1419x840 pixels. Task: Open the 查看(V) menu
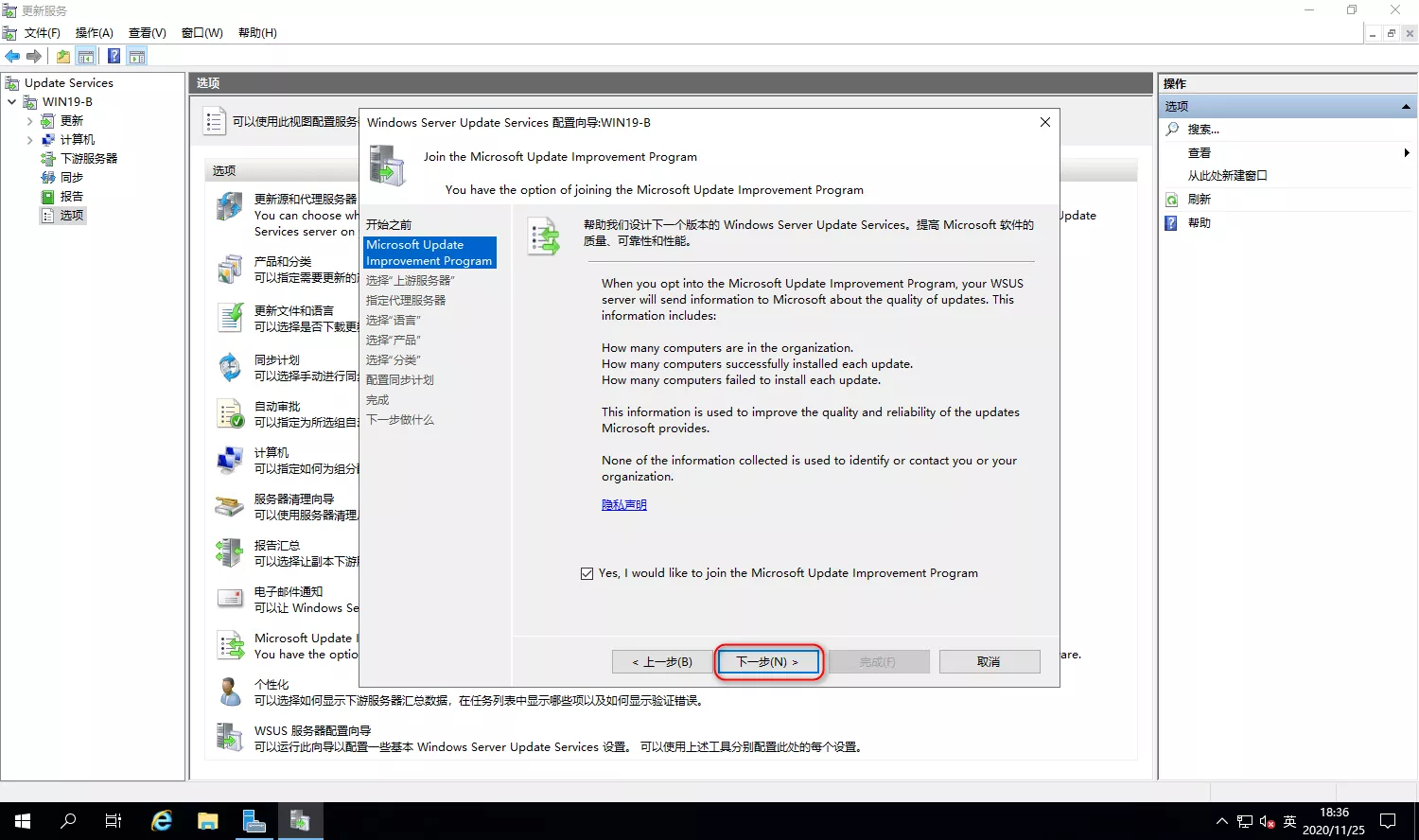point(147,33)
